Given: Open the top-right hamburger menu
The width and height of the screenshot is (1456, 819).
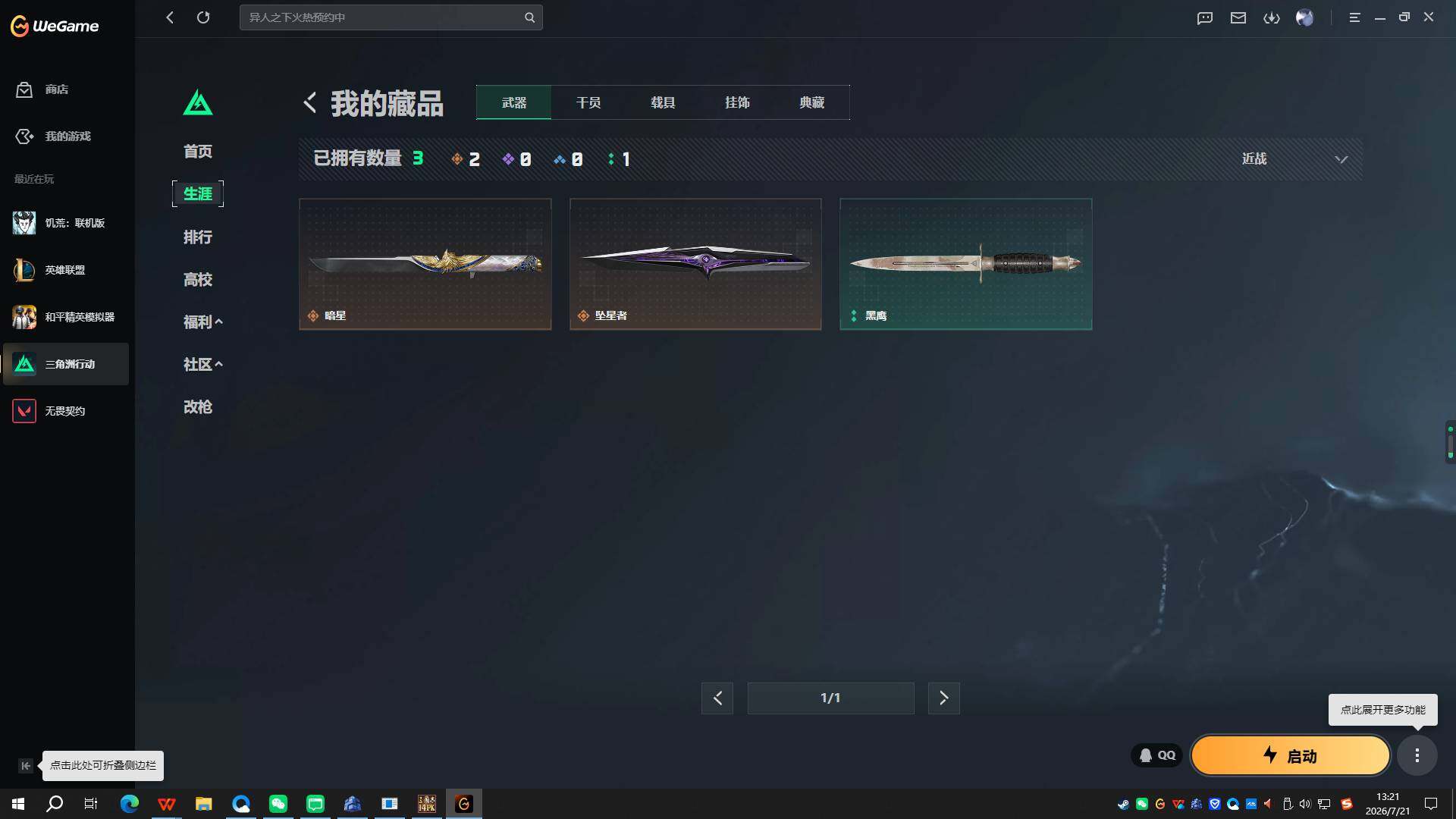Looking at the screenshot, I should click(x=1354, y=17).
